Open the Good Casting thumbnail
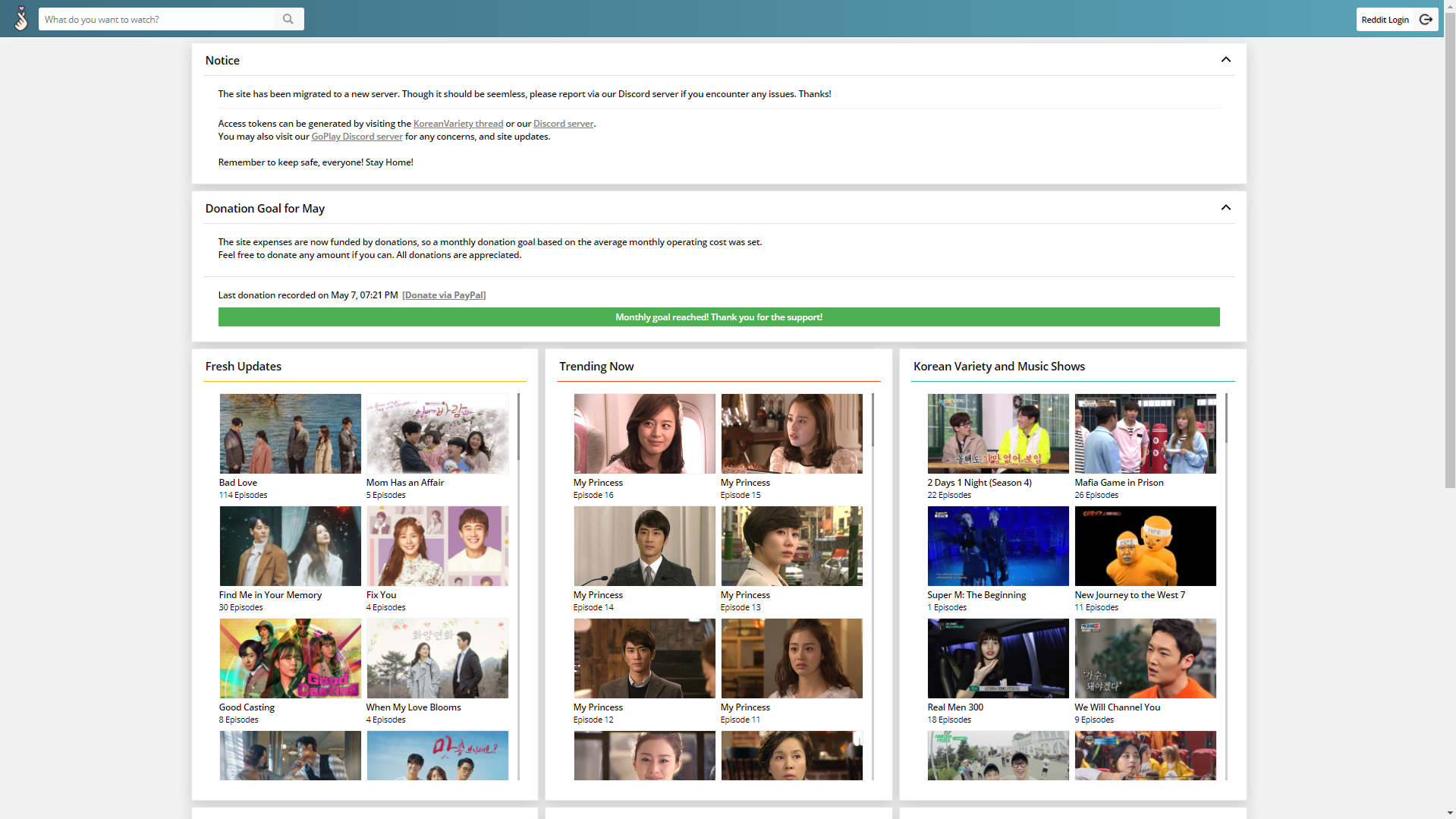The image size is (1456, 819). point(290,658)
